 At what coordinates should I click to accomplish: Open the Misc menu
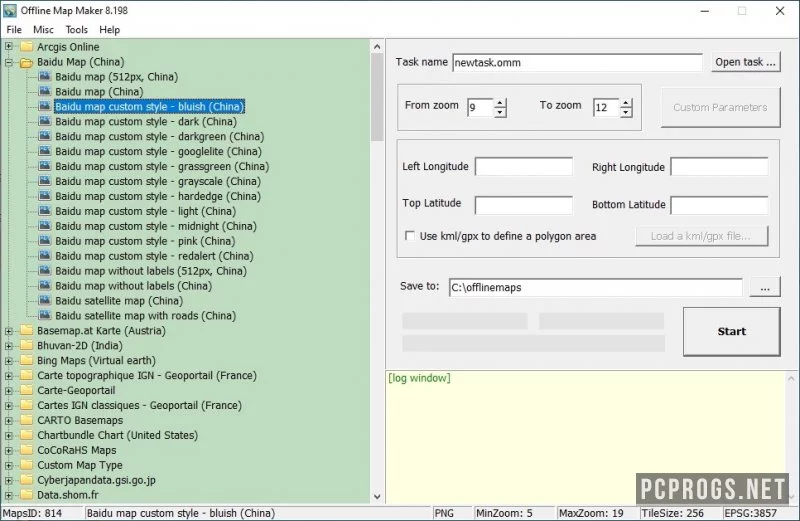click(43, 30)
